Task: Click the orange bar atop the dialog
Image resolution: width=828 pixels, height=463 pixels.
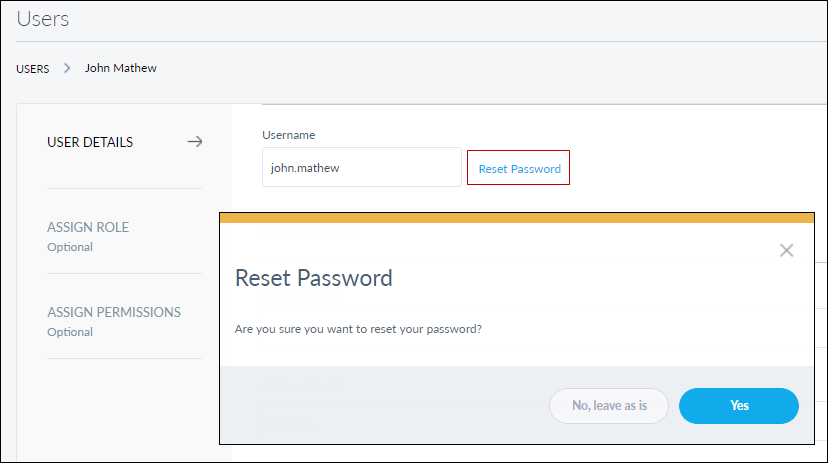Action: click(x=515, y=217)
